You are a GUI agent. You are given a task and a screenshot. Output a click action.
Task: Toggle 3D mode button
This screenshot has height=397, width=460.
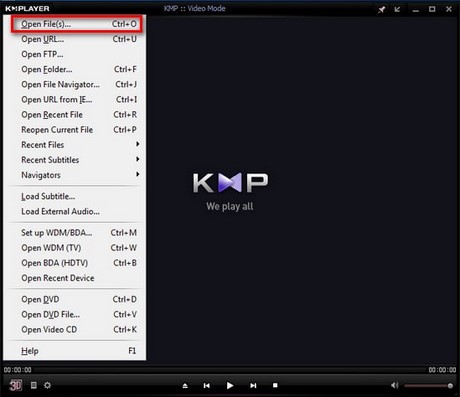coord(15,385)
